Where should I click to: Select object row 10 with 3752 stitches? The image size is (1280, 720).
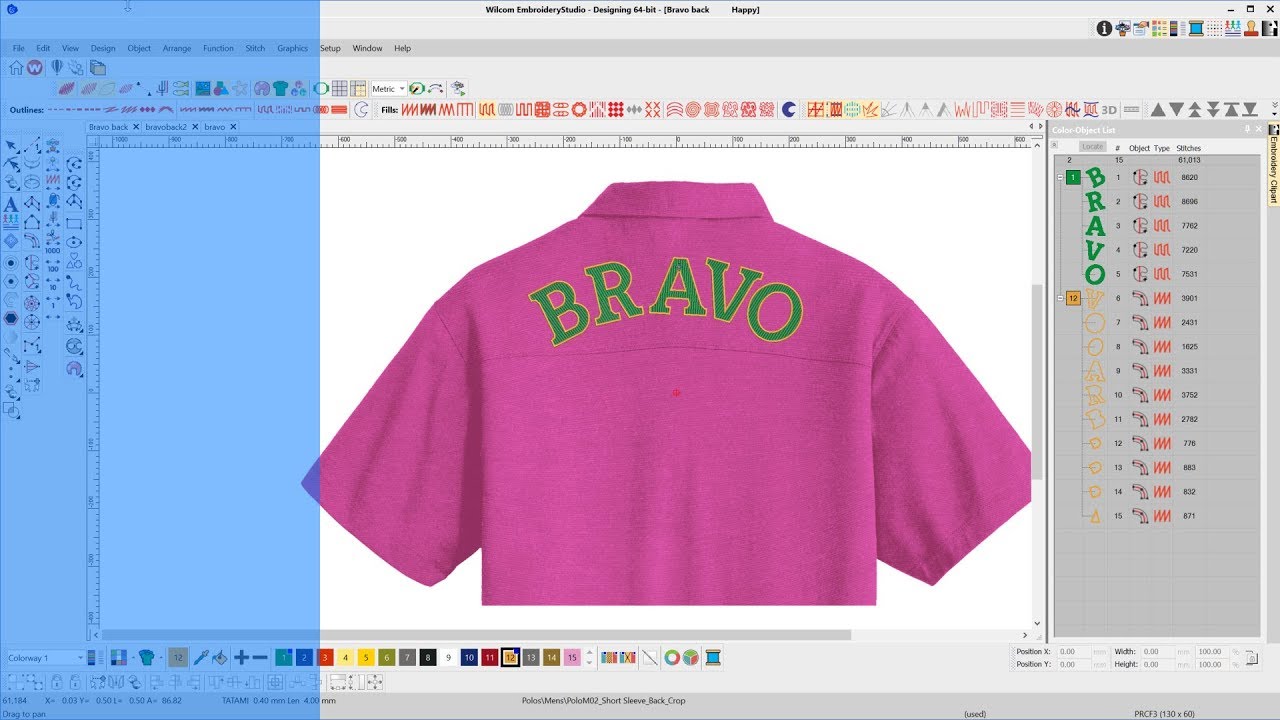(1160, 395)
